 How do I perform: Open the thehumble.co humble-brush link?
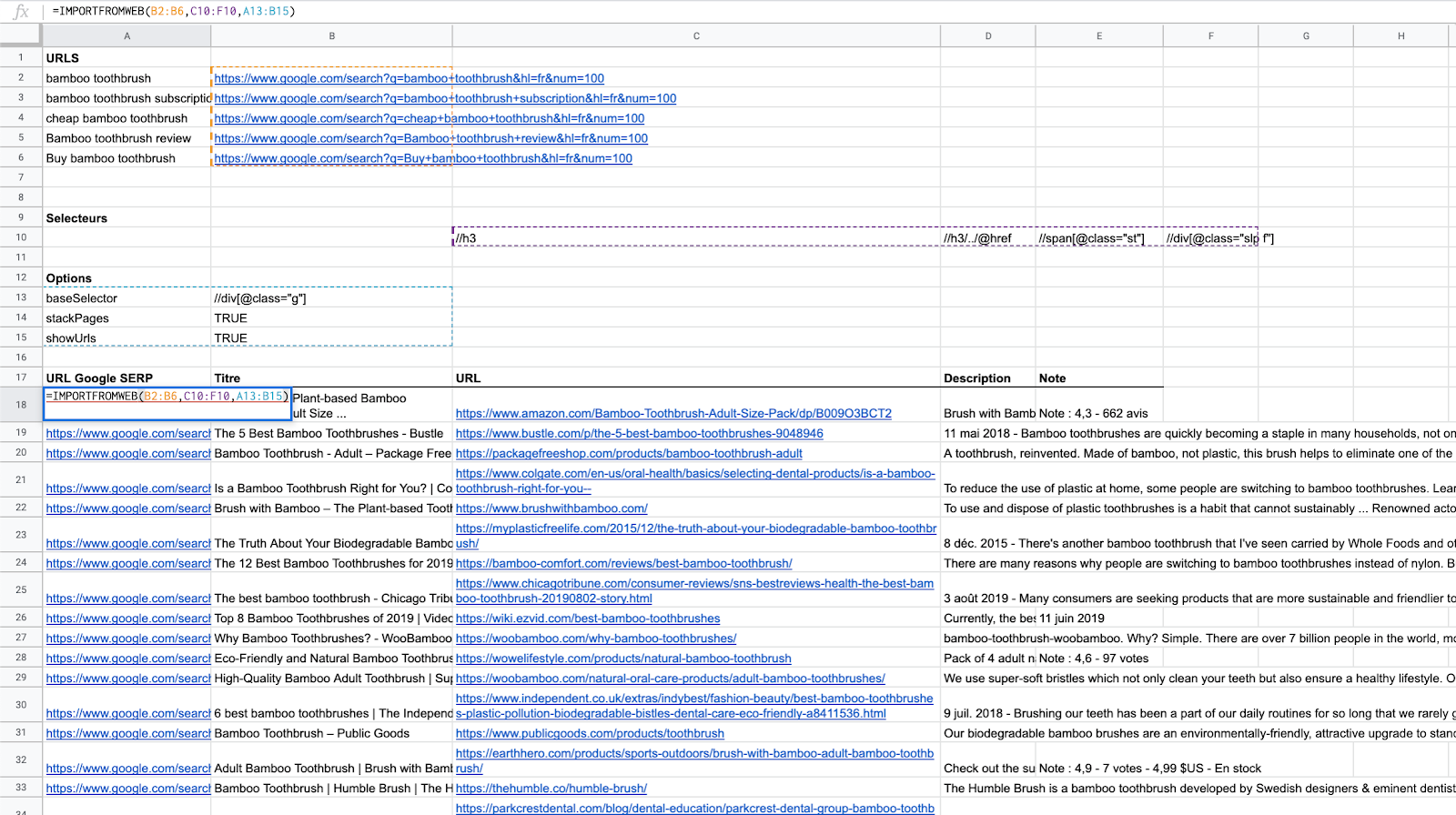551,789
